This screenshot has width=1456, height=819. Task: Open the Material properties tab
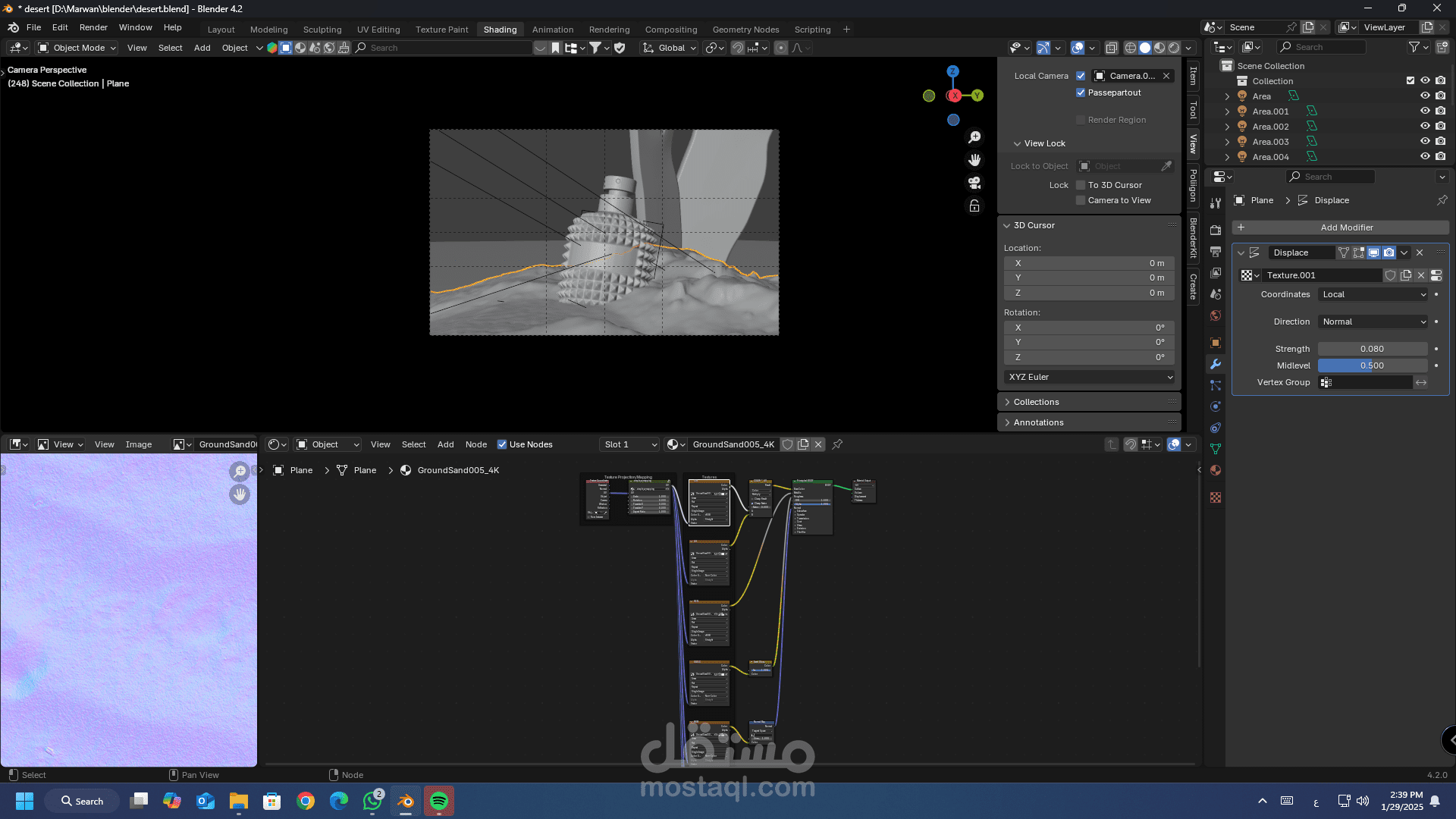pyautogui.click(x=1216, y=470)
